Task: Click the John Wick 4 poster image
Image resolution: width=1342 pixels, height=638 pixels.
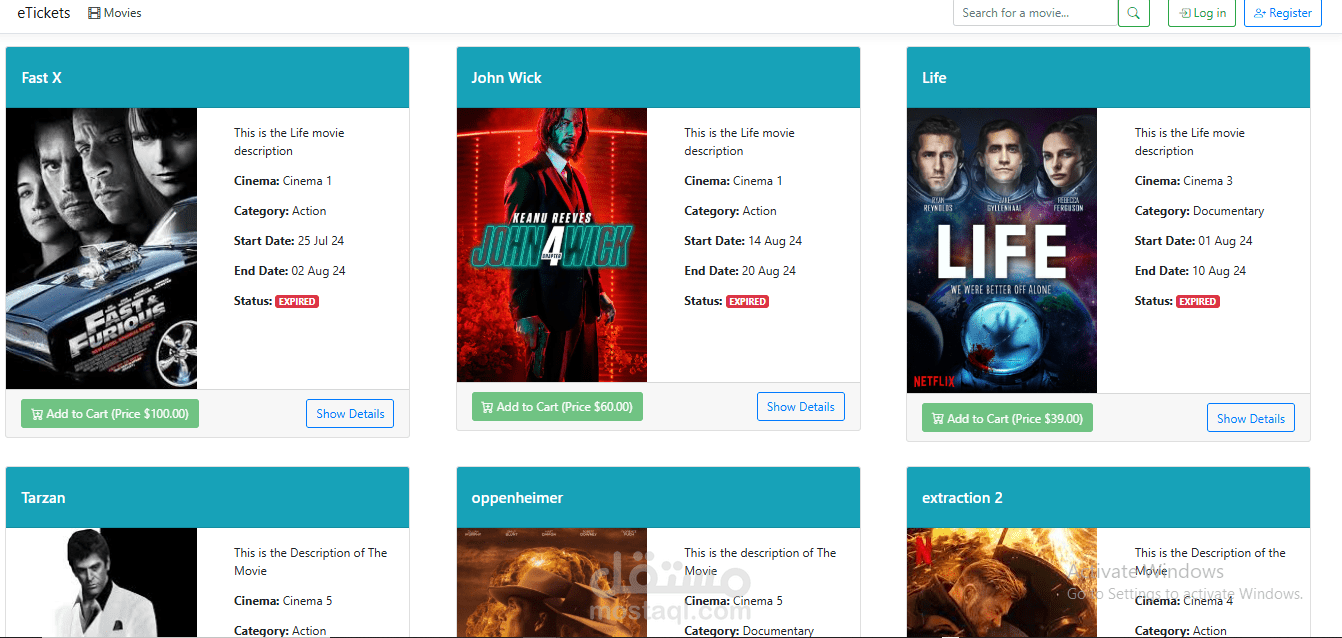Action: click(552, 245)
